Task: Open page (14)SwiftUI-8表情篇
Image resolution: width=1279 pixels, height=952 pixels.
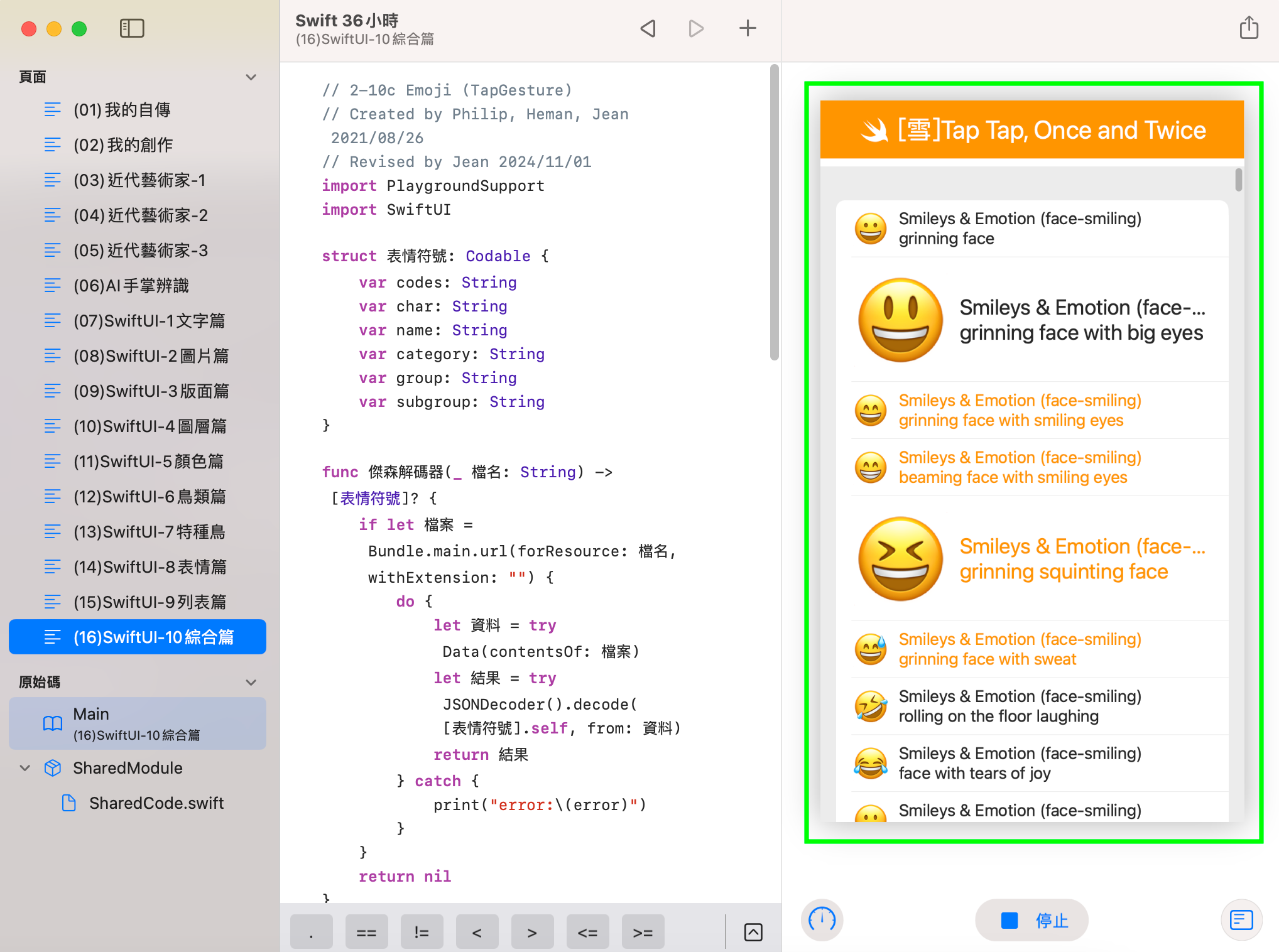Action: click(x=150, y=567)
